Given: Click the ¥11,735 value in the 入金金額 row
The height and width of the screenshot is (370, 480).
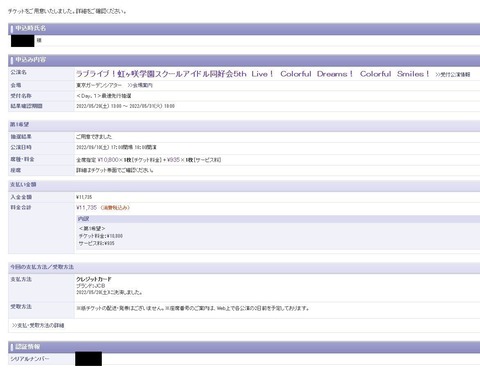Looking at the screenshot, I should (84, 197).
